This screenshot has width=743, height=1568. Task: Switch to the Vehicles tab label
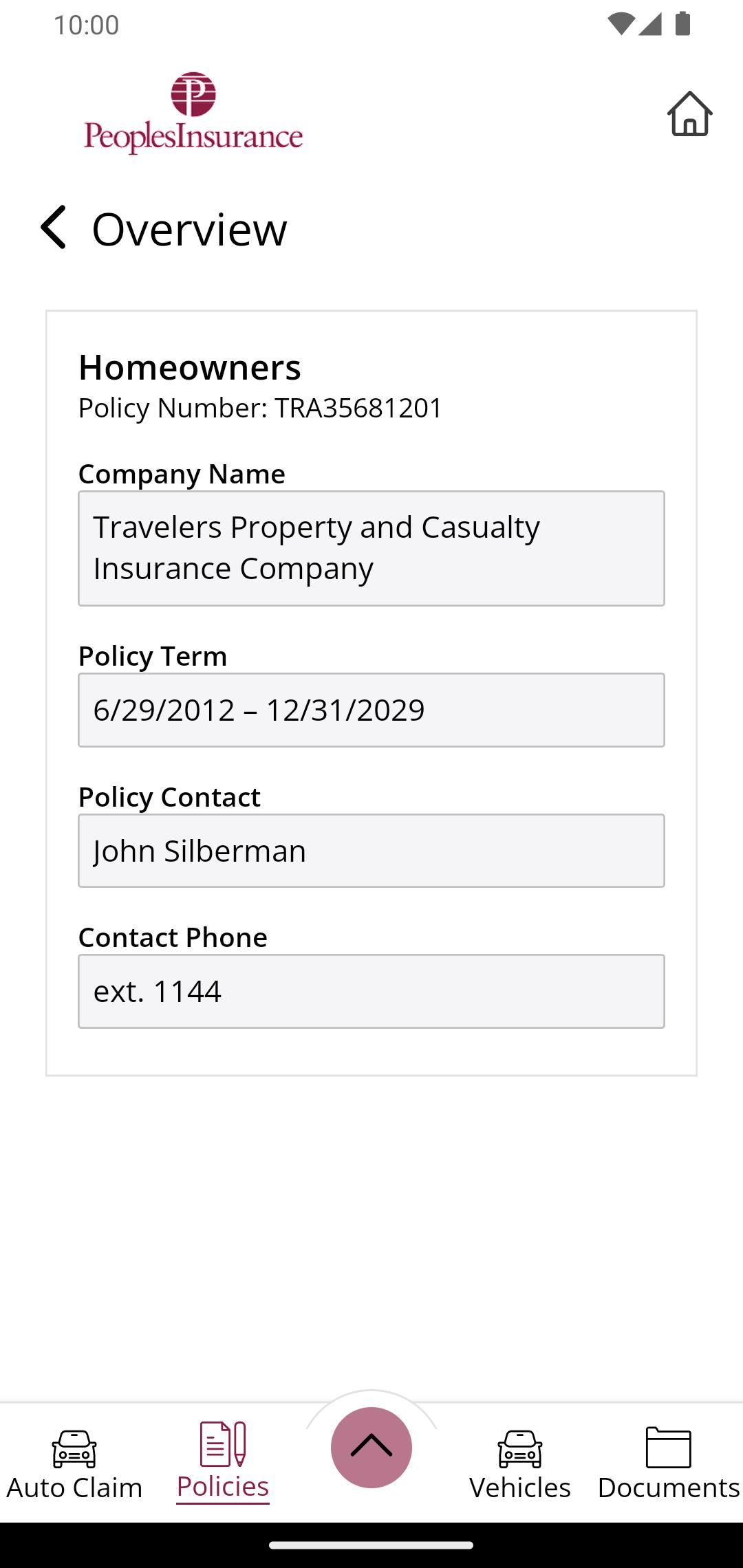click(520, 1488)
